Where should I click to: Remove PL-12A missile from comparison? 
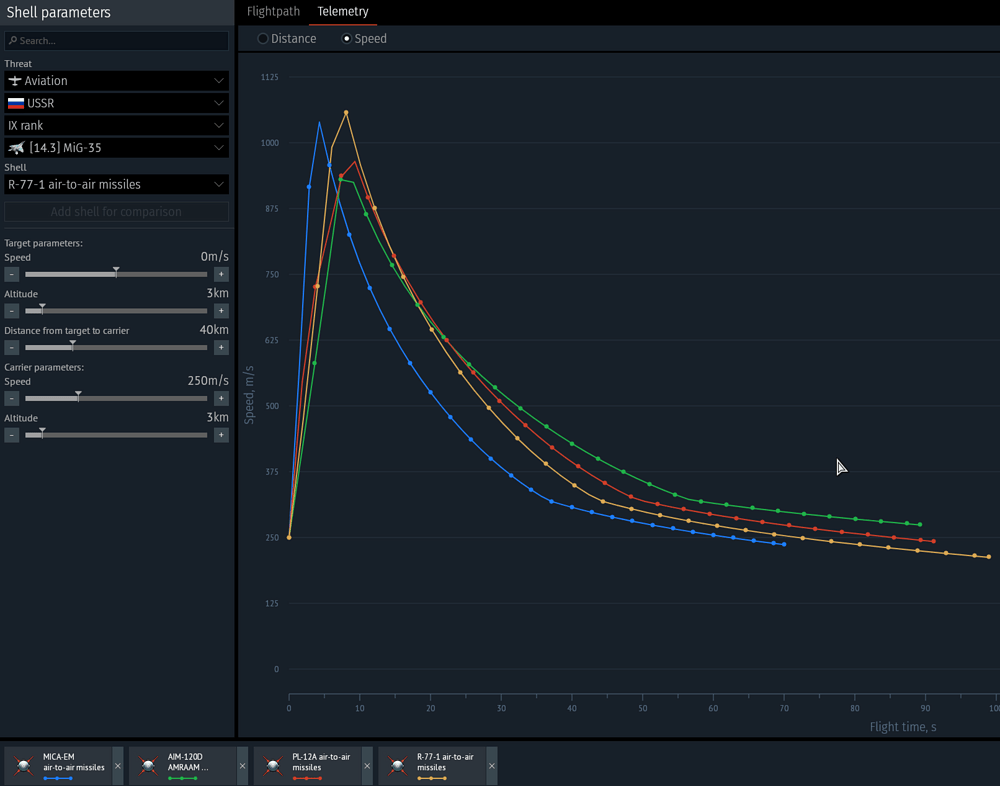(367, 766)
